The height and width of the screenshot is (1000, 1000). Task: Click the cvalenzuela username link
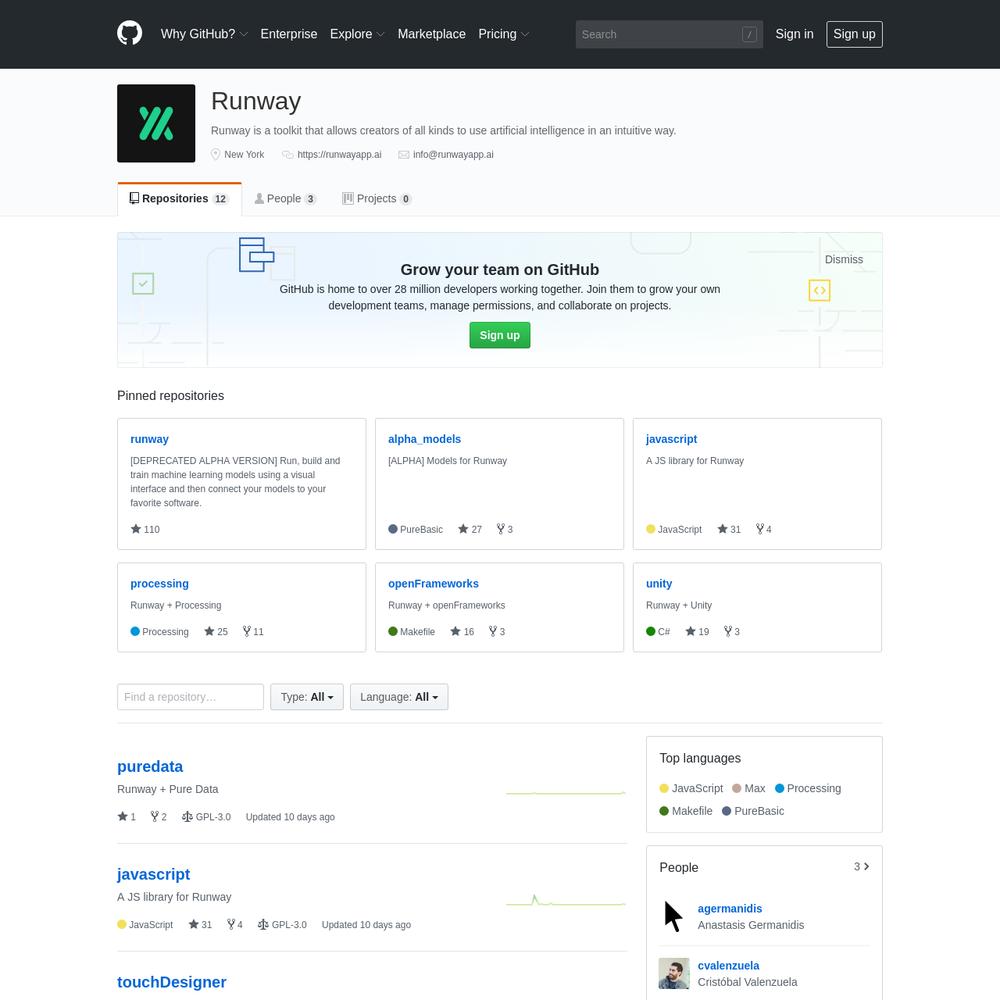pos(728,966)
